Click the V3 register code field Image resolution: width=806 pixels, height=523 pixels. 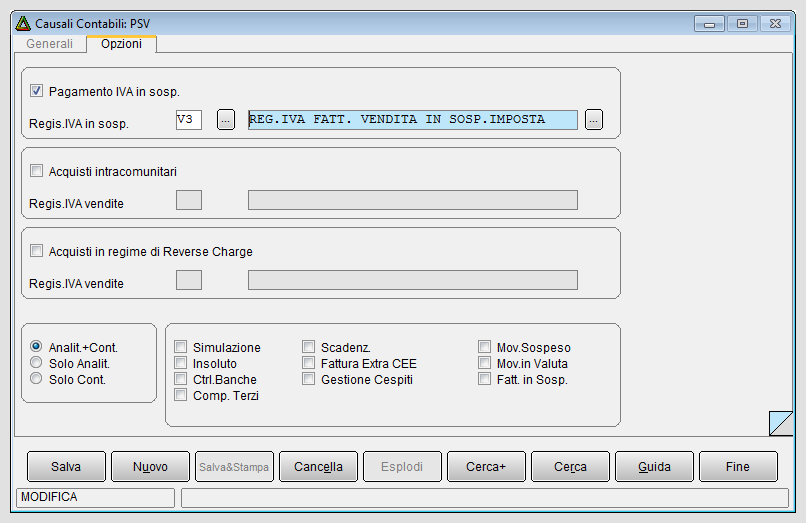coord(189,120)
